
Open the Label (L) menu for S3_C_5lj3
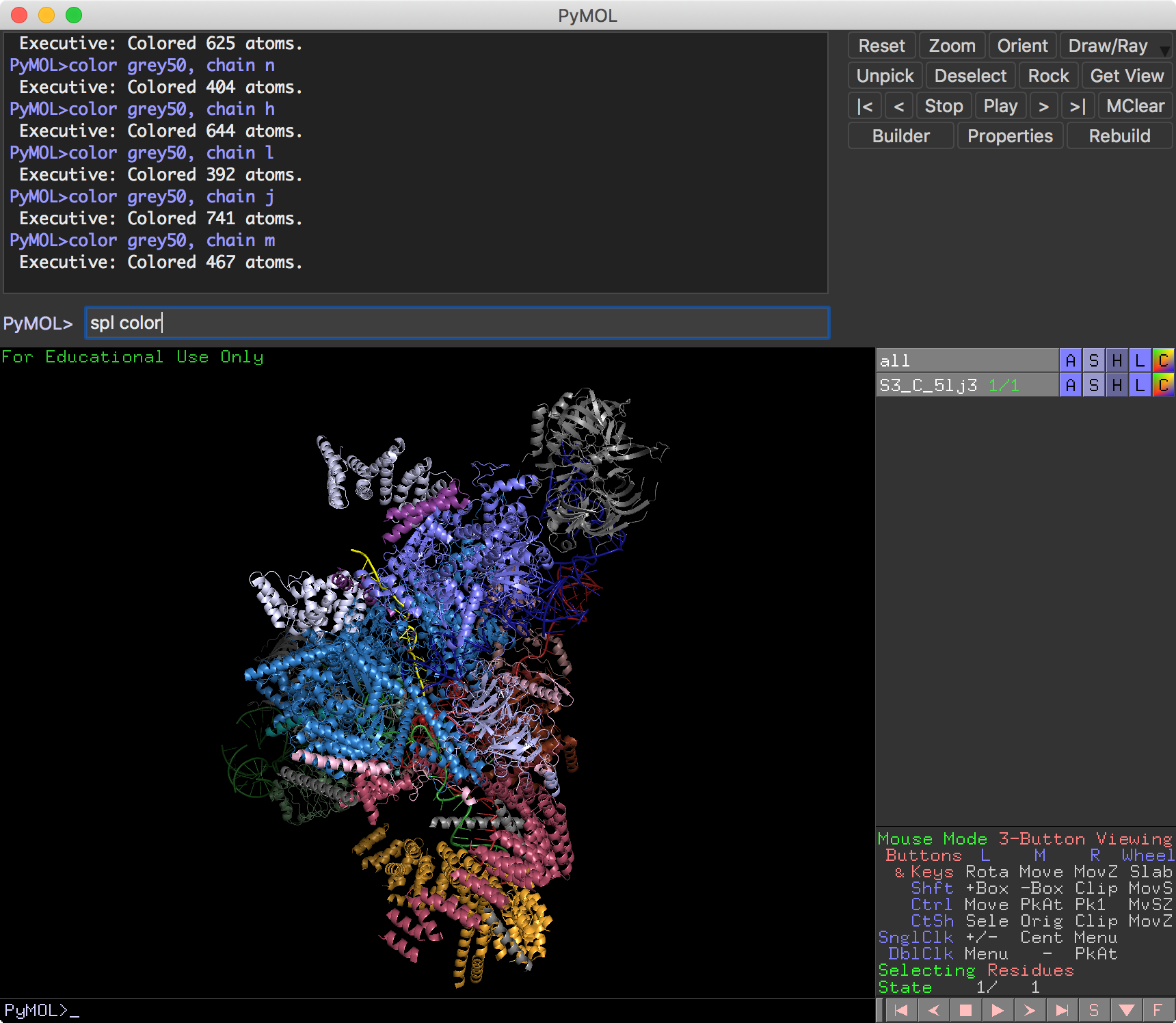(x=1139, y=386)
